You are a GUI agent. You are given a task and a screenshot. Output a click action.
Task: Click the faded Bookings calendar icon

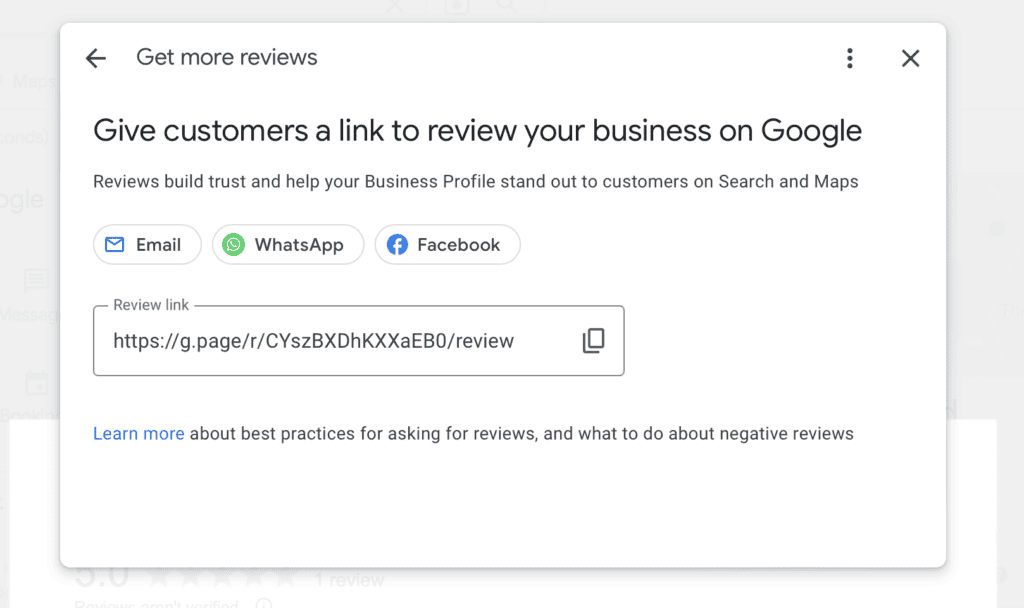[36, 383]
